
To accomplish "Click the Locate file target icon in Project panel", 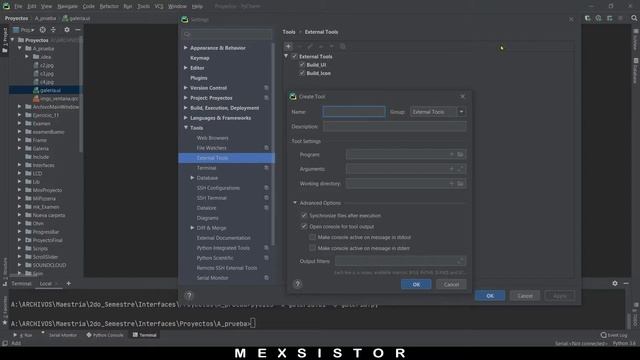I will tap(42, 30).
